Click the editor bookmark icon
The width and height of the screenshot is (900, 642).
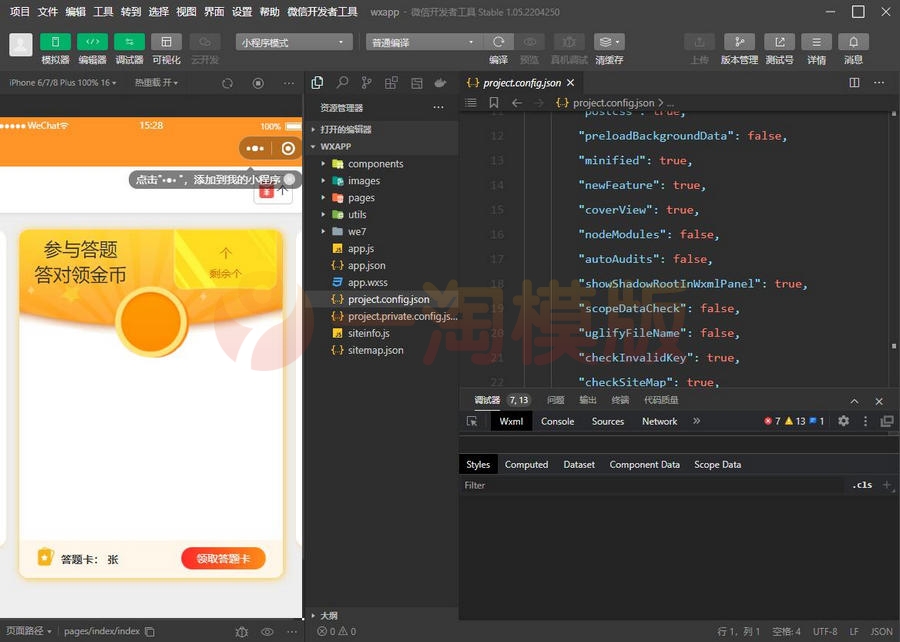point(494,103)
